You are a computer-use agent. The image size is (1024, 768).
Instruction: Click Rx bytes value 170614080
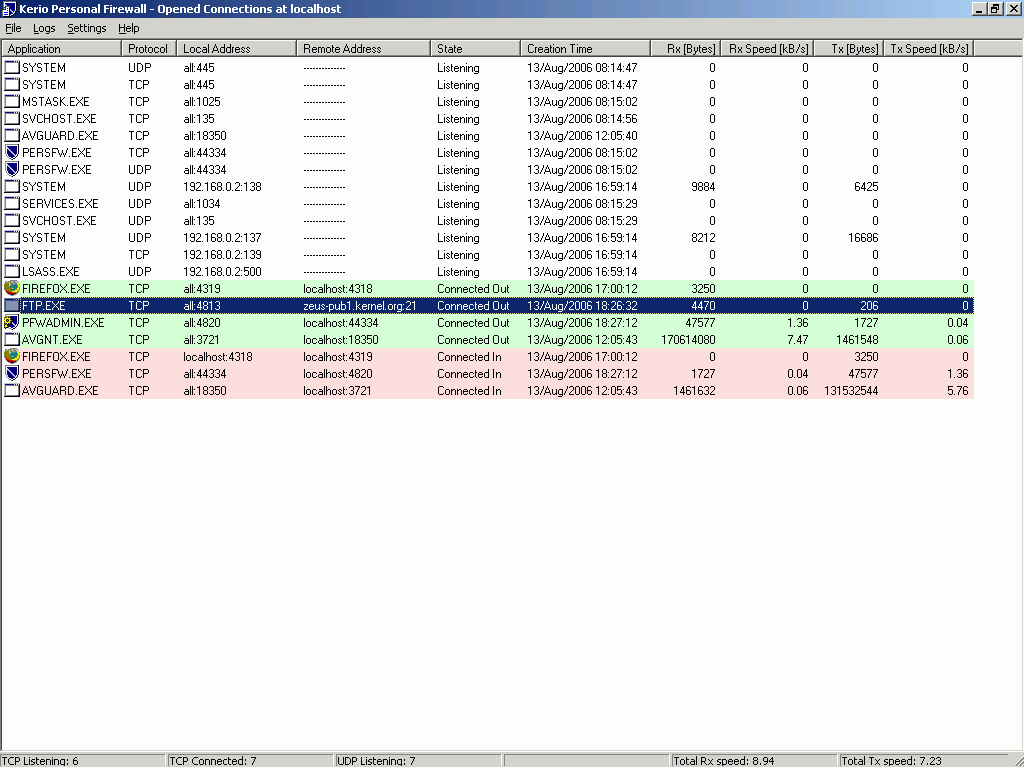[688, 340]
